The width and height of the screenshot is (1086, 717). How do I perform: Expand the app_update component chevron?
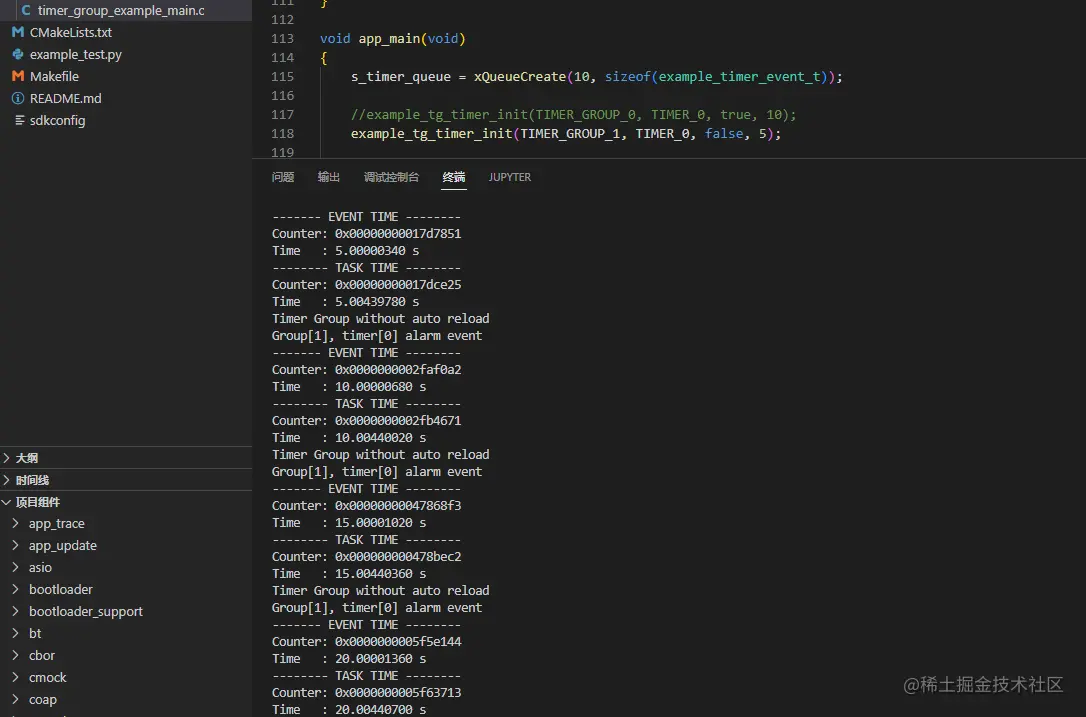[15, 546]
